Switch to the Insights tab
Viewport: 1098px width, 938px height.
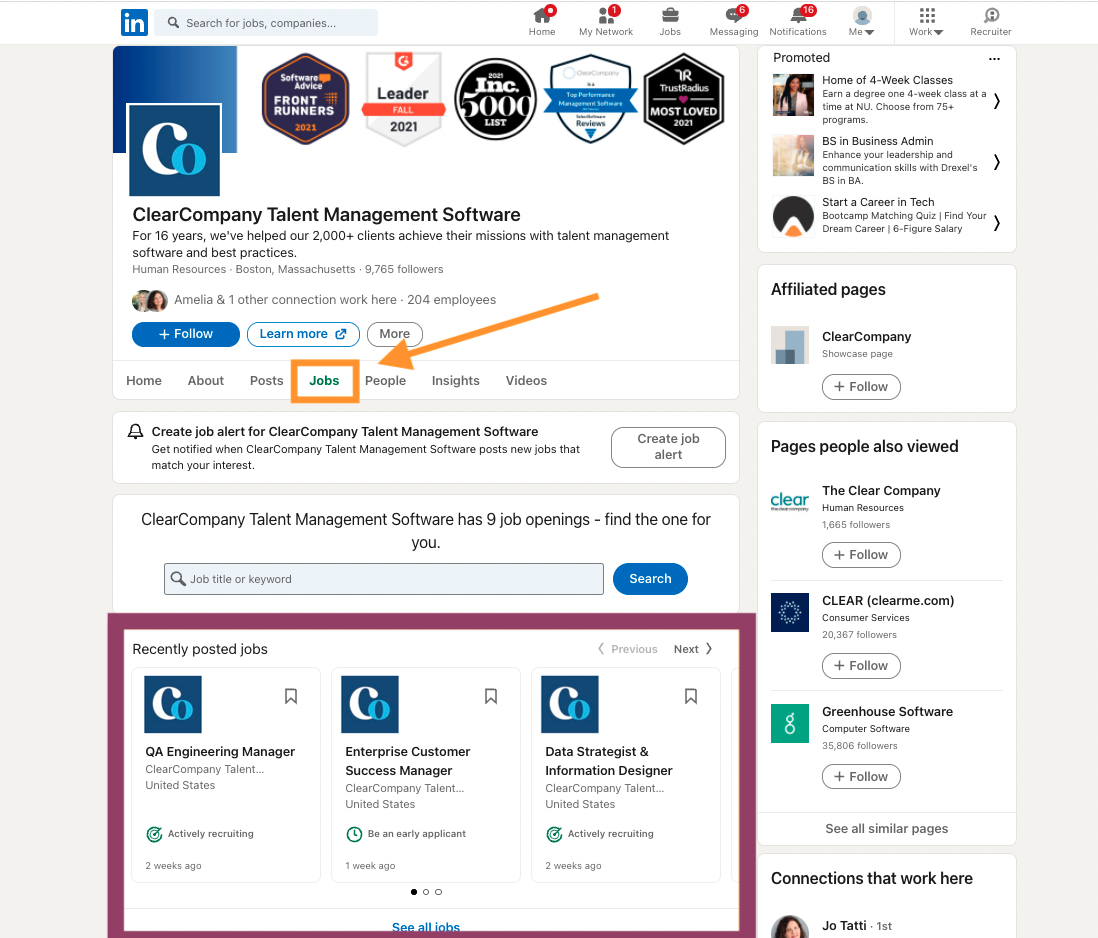[456, 381]
